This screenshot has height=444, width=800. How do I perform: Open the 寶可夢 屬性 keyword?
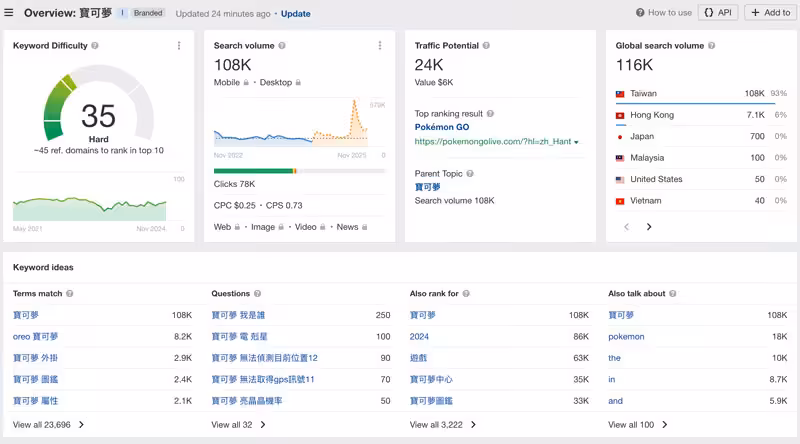click(x=35, y=401)
